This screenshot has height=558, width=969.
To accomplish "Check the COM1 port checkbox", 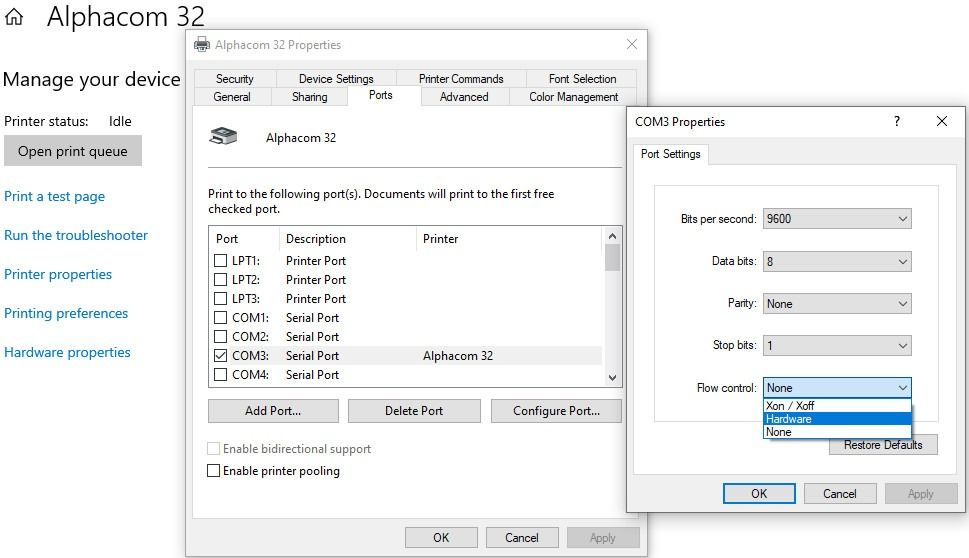I will tap(220, 318).
